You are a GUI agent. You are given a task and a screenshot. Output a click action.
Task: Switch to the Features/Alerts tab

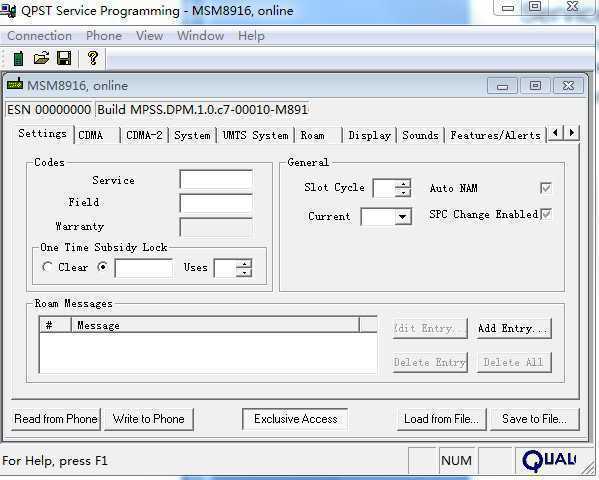[495, 135]
